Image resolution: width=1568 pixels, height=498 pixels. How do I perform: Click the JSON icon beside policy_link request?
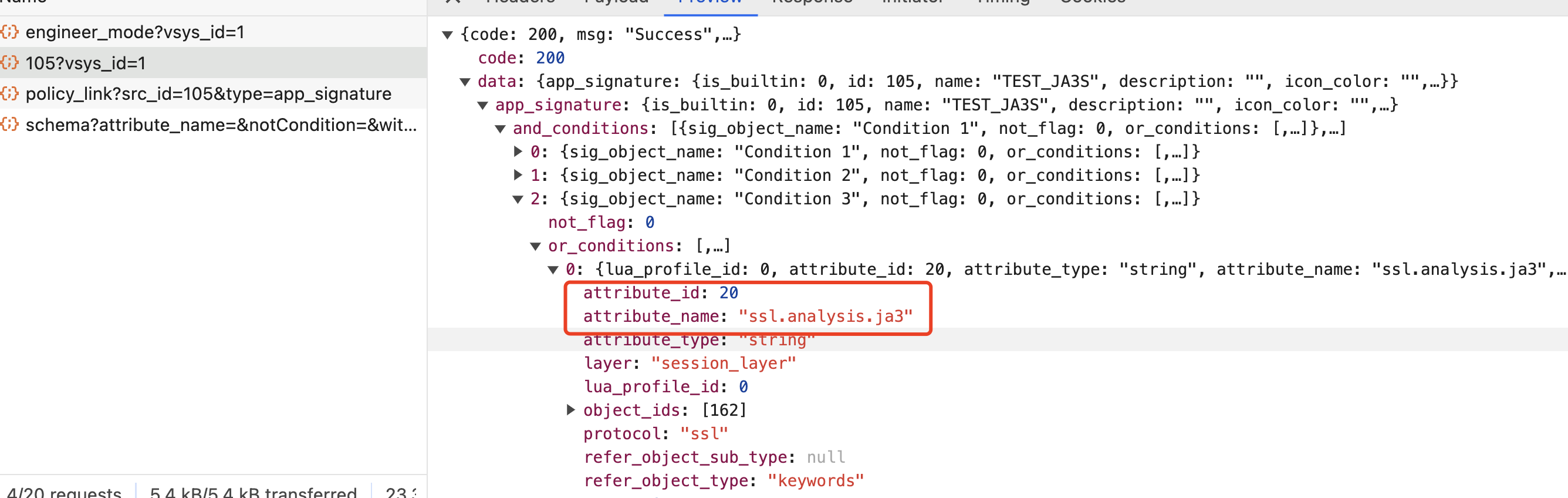[10, 94]
